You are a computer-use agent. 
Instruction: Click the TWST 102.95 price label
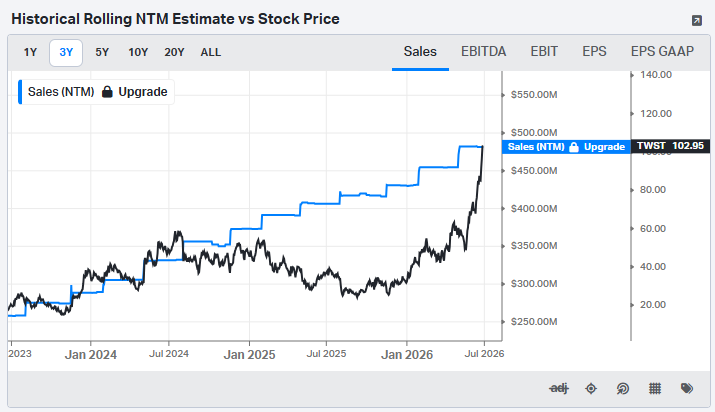tap(670, 146)
